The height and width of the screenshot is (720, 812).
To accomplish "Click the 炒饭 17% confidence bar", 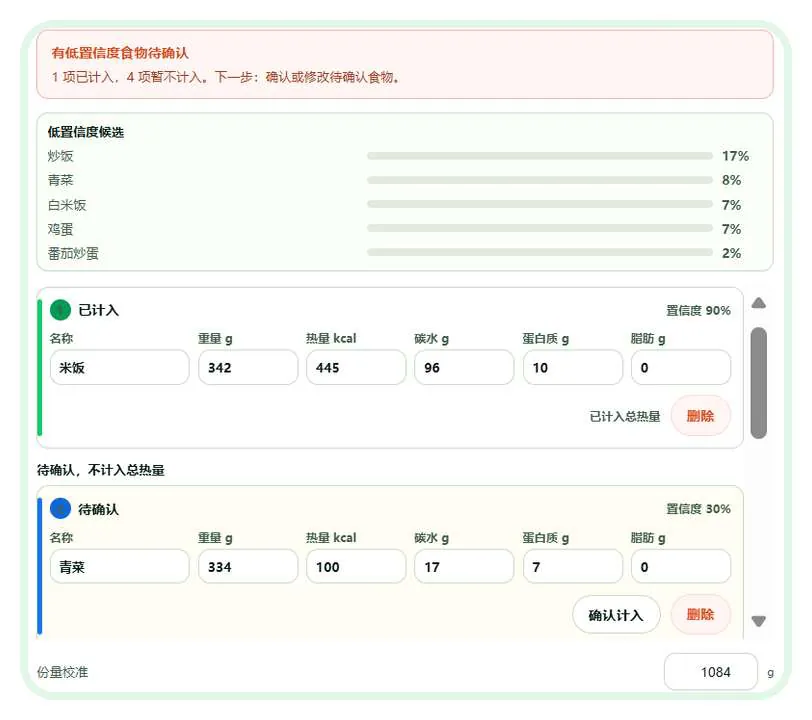I will point(540,156).
